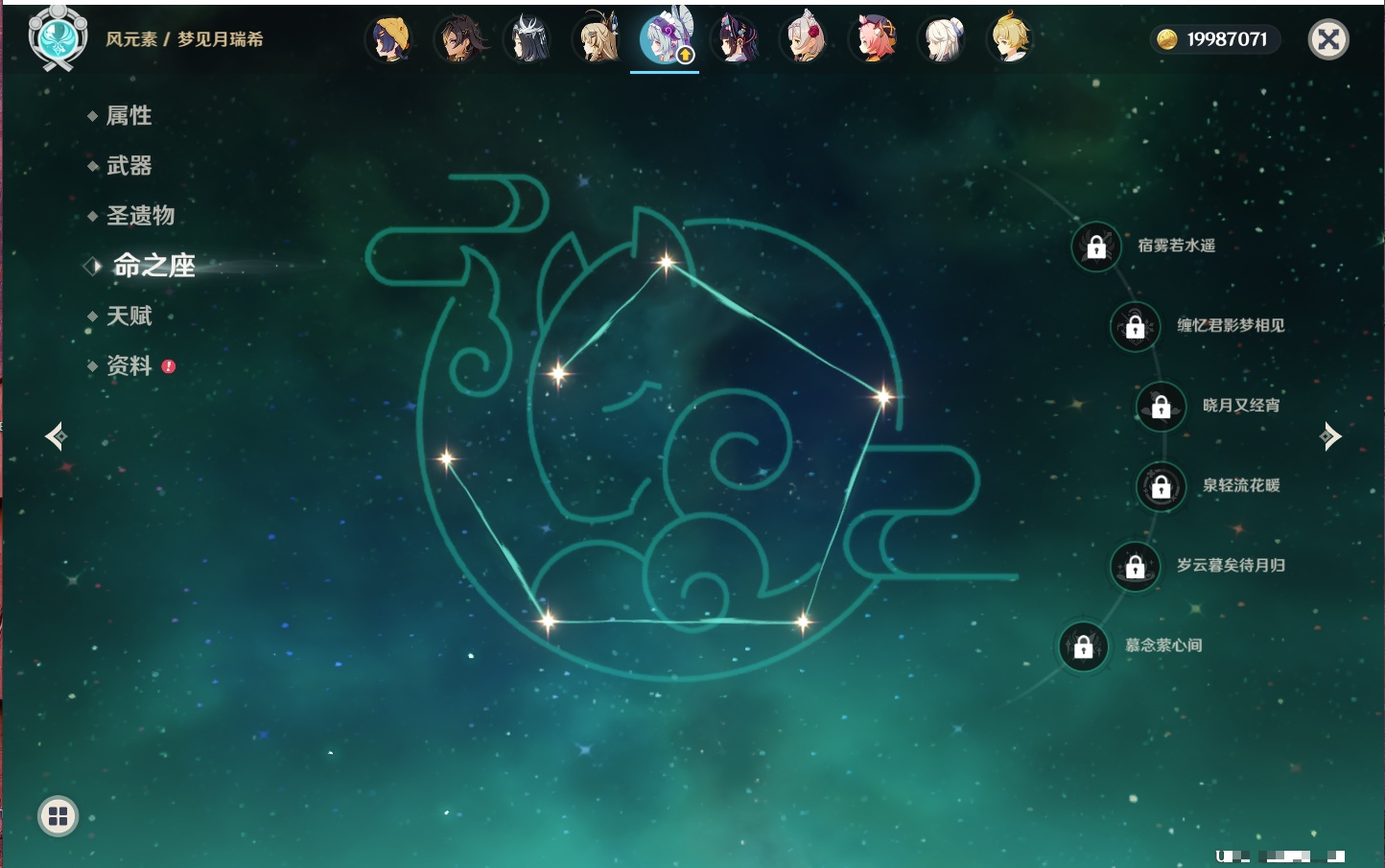Screen dimensions: 1385x868
Task: Click the 风元素 / 梦见月瑞希 character title
Action: tap(184, 39)
